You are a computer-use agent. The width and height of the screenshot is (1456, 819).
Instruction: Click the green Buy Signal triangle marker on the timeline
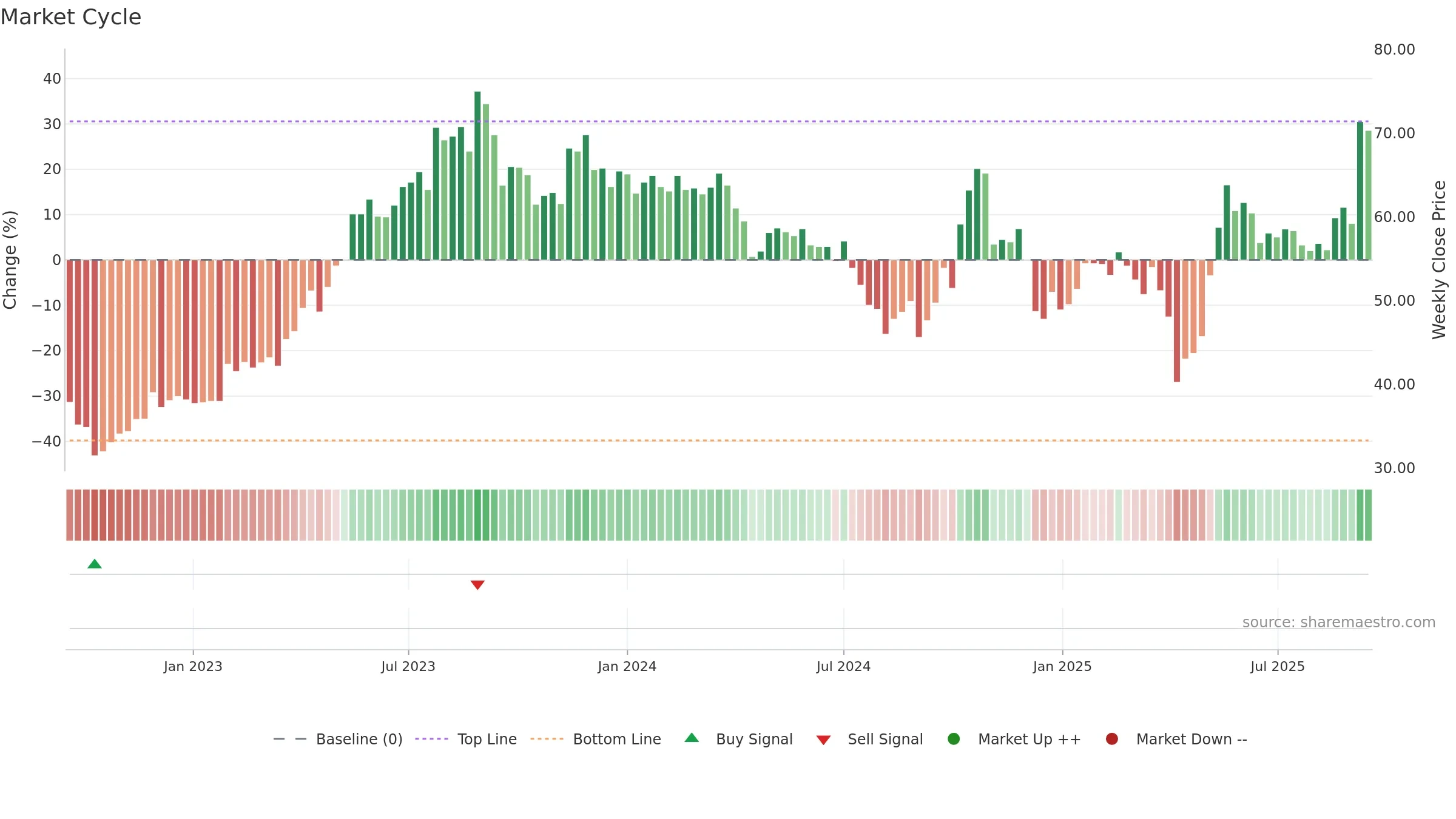(x=95, y=564)
